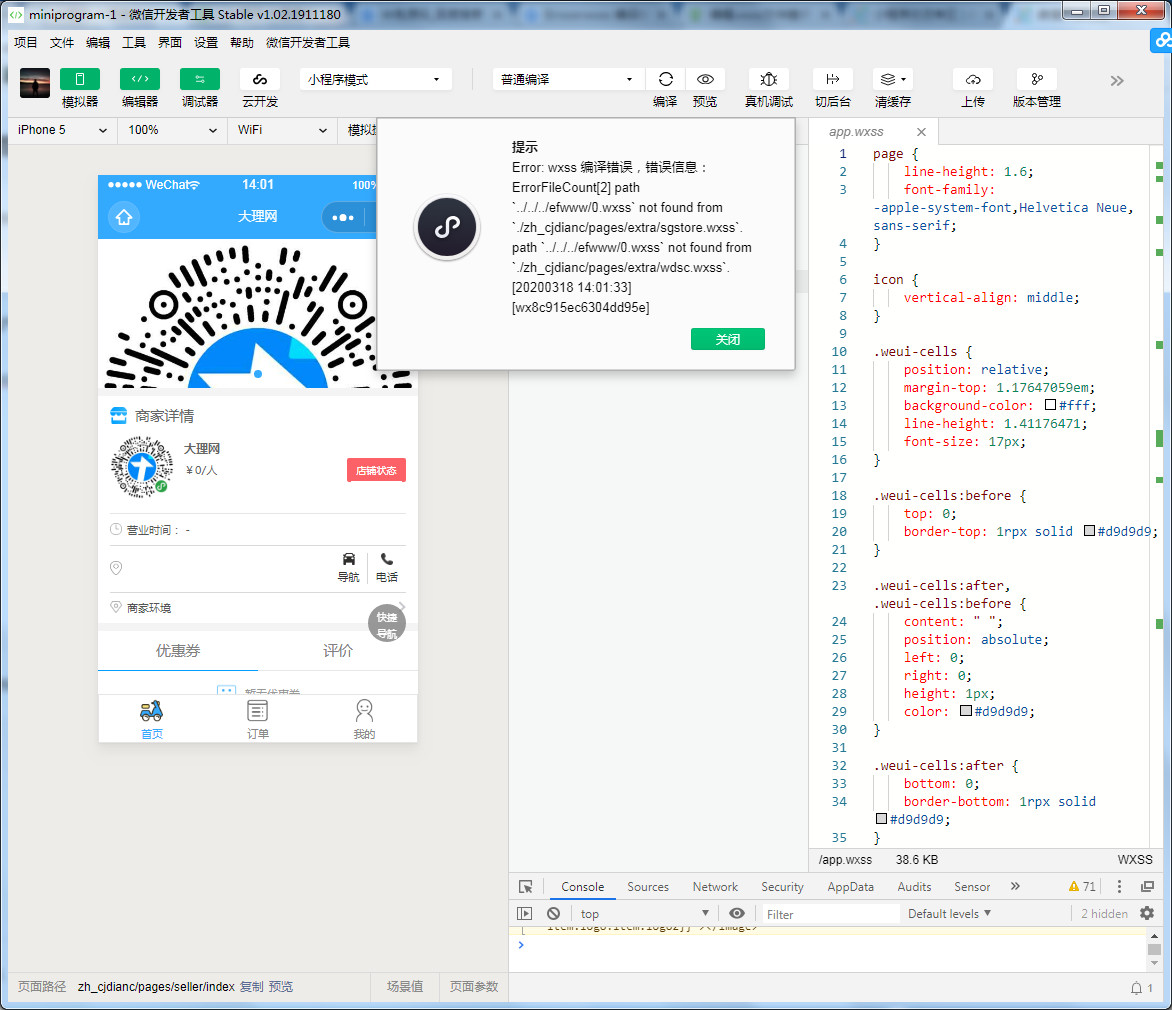1172x1010 pixels.
Task: Click the 编译 compile refresh icon
Action: point(665,79)
